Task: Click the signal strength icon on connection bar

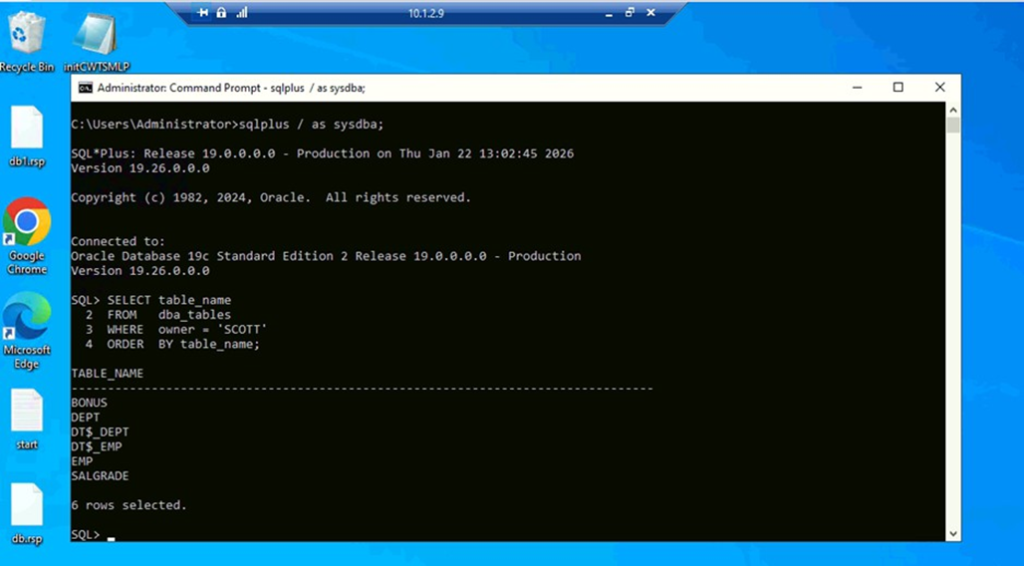Action: [242, 12]
